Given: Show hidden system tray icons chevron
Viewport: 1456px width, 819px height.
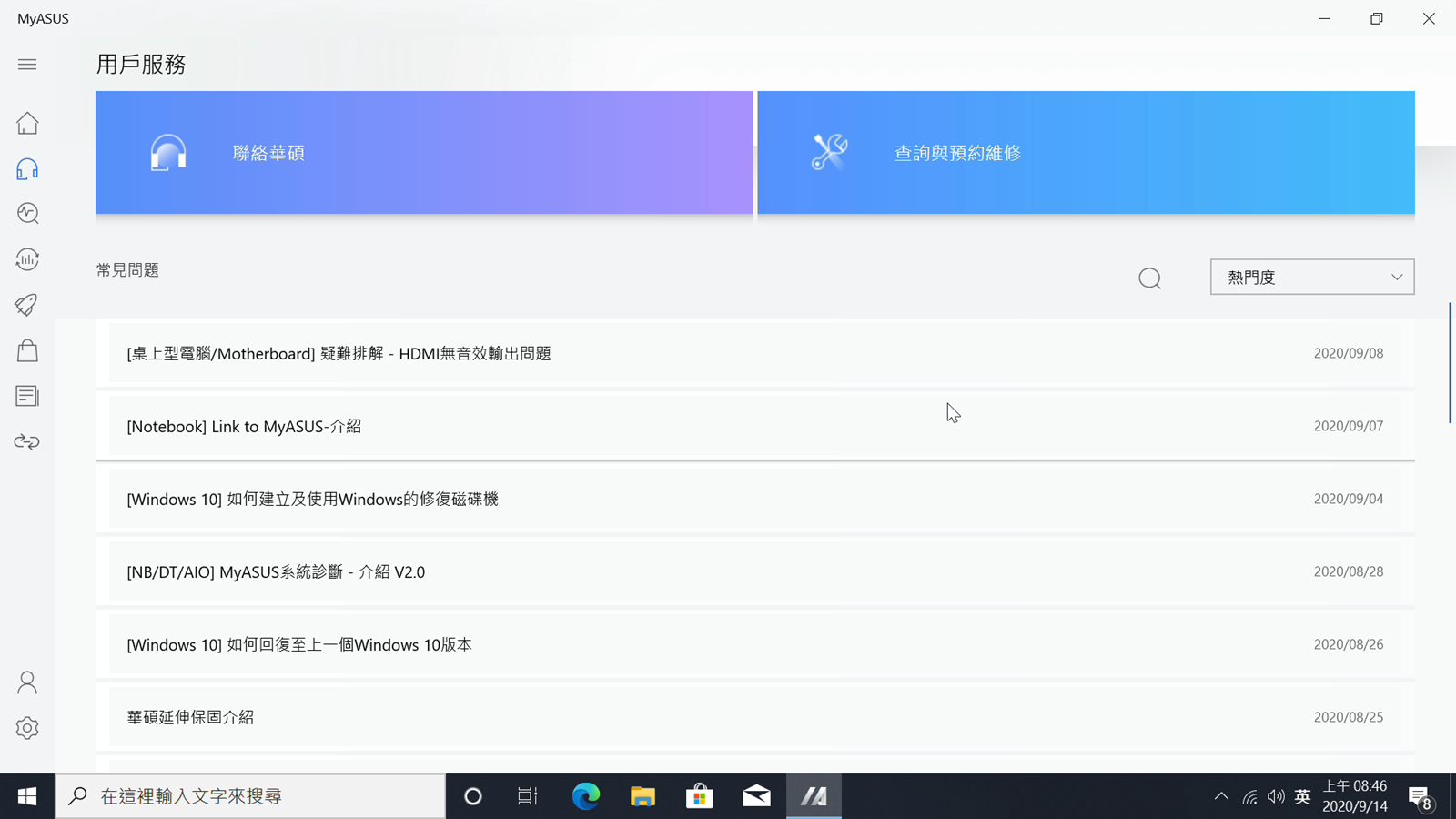Looking at the screenshot, I should coord(1221,796).
